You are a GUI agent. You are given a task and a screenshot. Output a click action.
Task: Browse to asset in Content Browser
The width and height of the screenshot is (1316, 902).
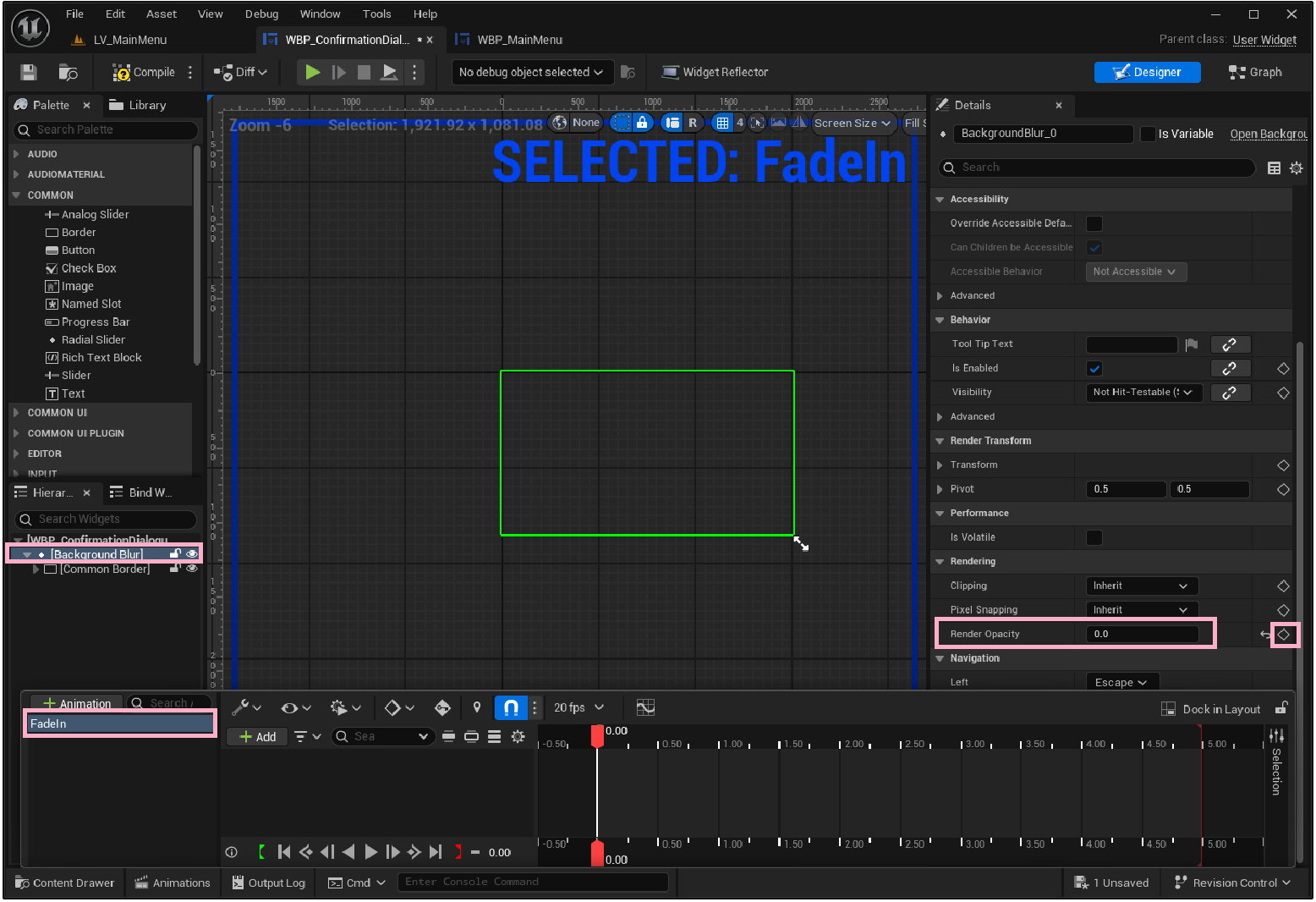click(68, 73)
